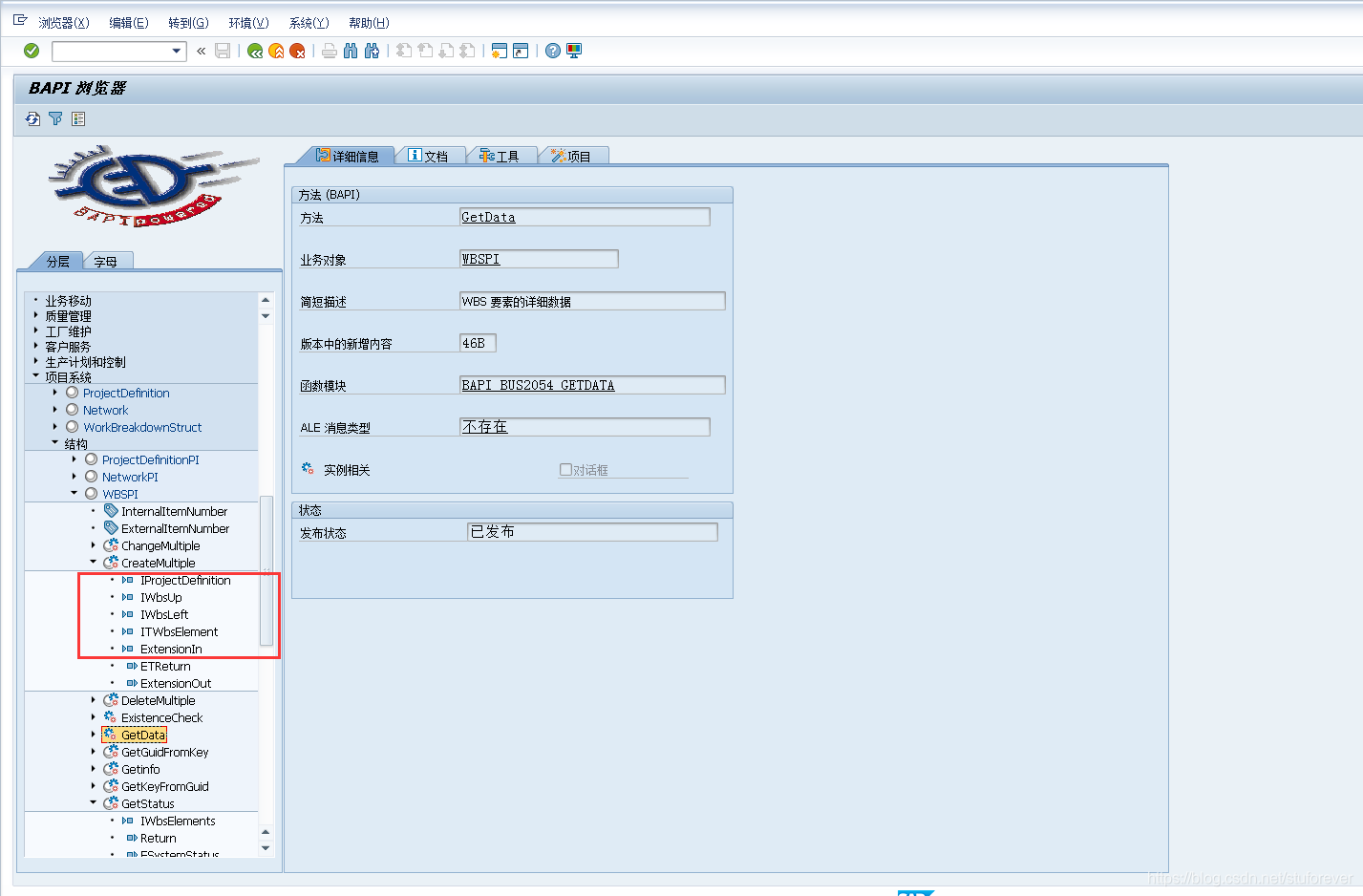Screen dimensions: 1363x896
Task: Open the 编辑(E) menu
Action: (x=129, y=23)
